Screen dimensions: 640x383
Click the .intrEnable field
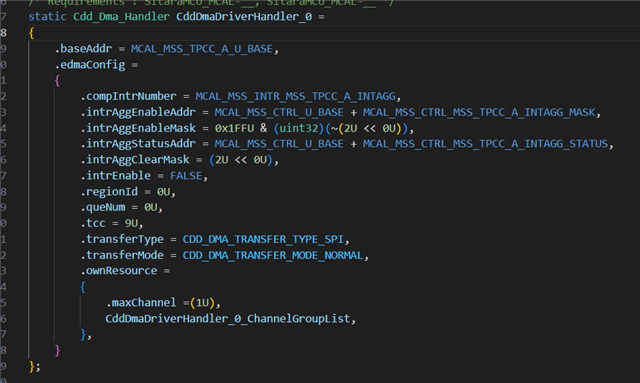116,176
